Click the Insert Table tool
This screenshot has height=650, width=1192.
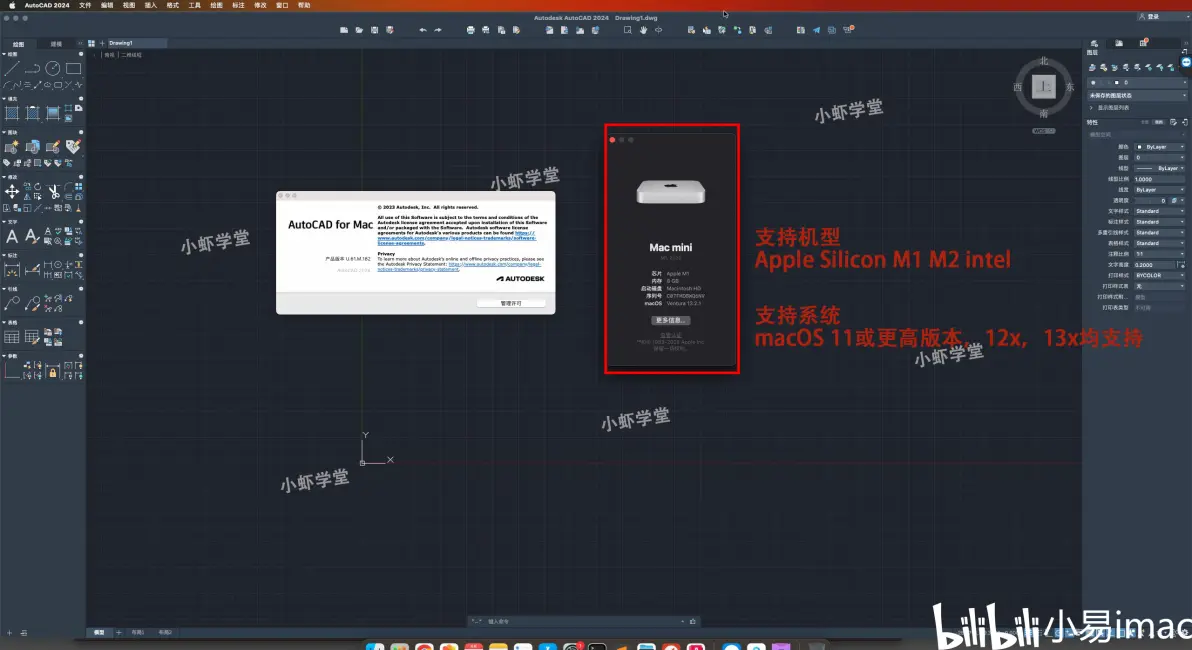[x=12, y=336]
